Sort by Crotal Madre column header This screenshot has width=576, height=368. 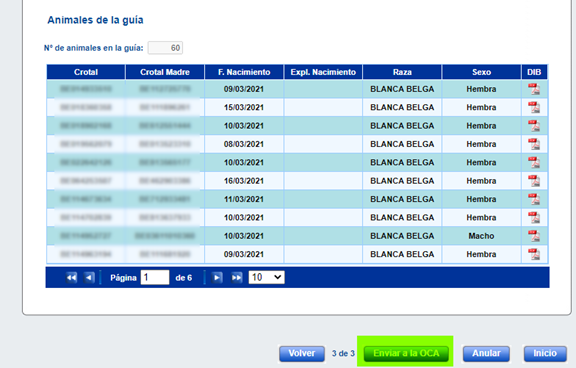(x=165, y=72)
